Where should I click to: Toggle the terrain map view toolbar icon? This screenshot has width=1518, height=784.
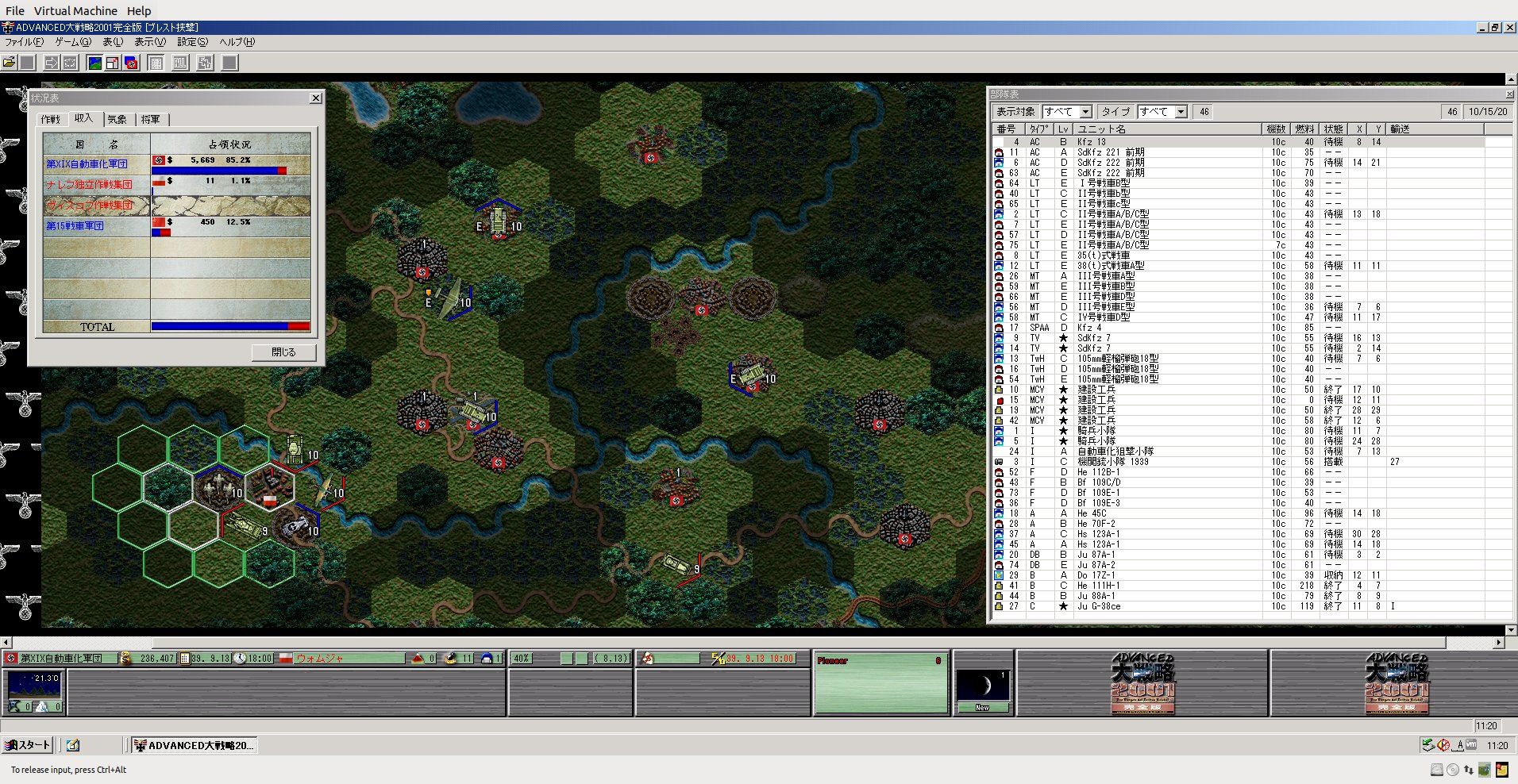pyautogui.click(x=94, y=63)
